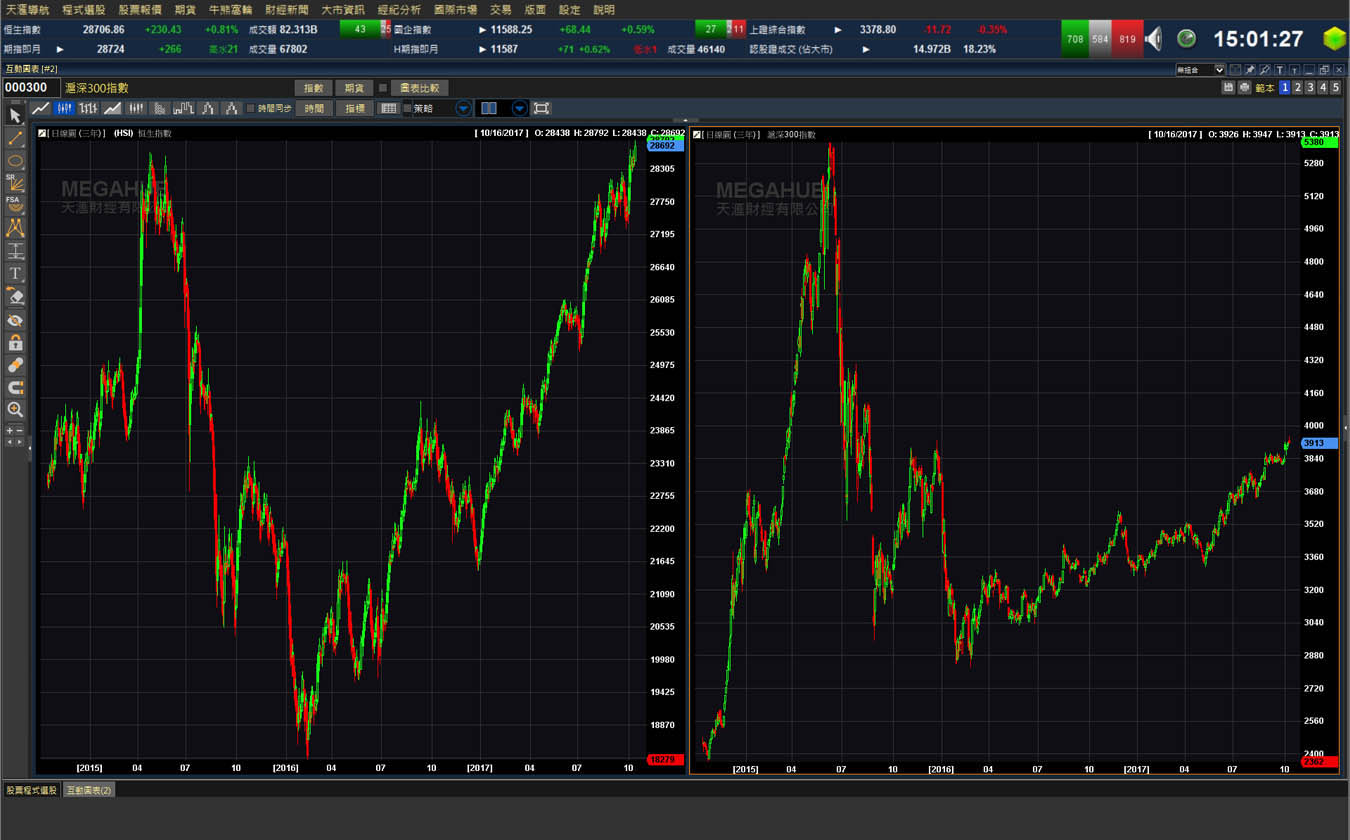Select the orange zigzag pattern tool

click(15, 228)
